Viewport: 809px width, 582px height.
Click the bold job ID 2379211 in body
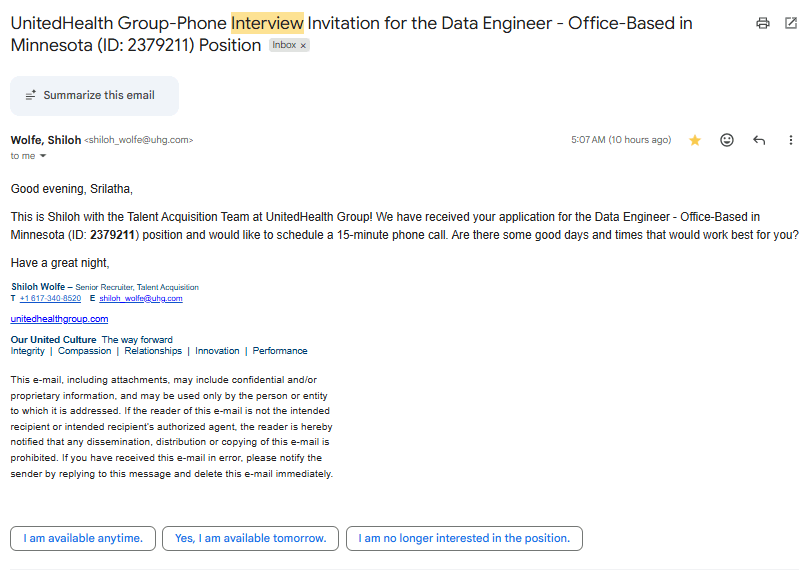coord(112,235)
